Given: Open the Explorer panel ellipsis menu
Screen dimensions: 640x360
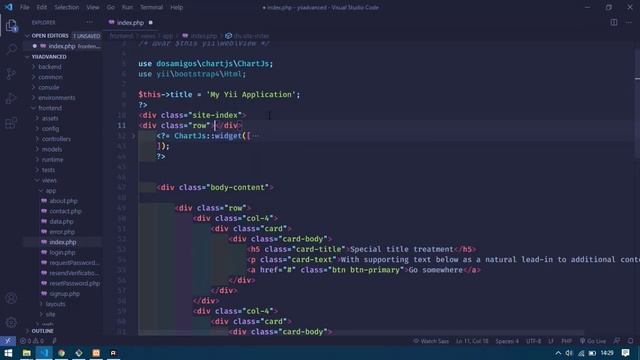Looking at the screenshot, I should pos(89,22).
